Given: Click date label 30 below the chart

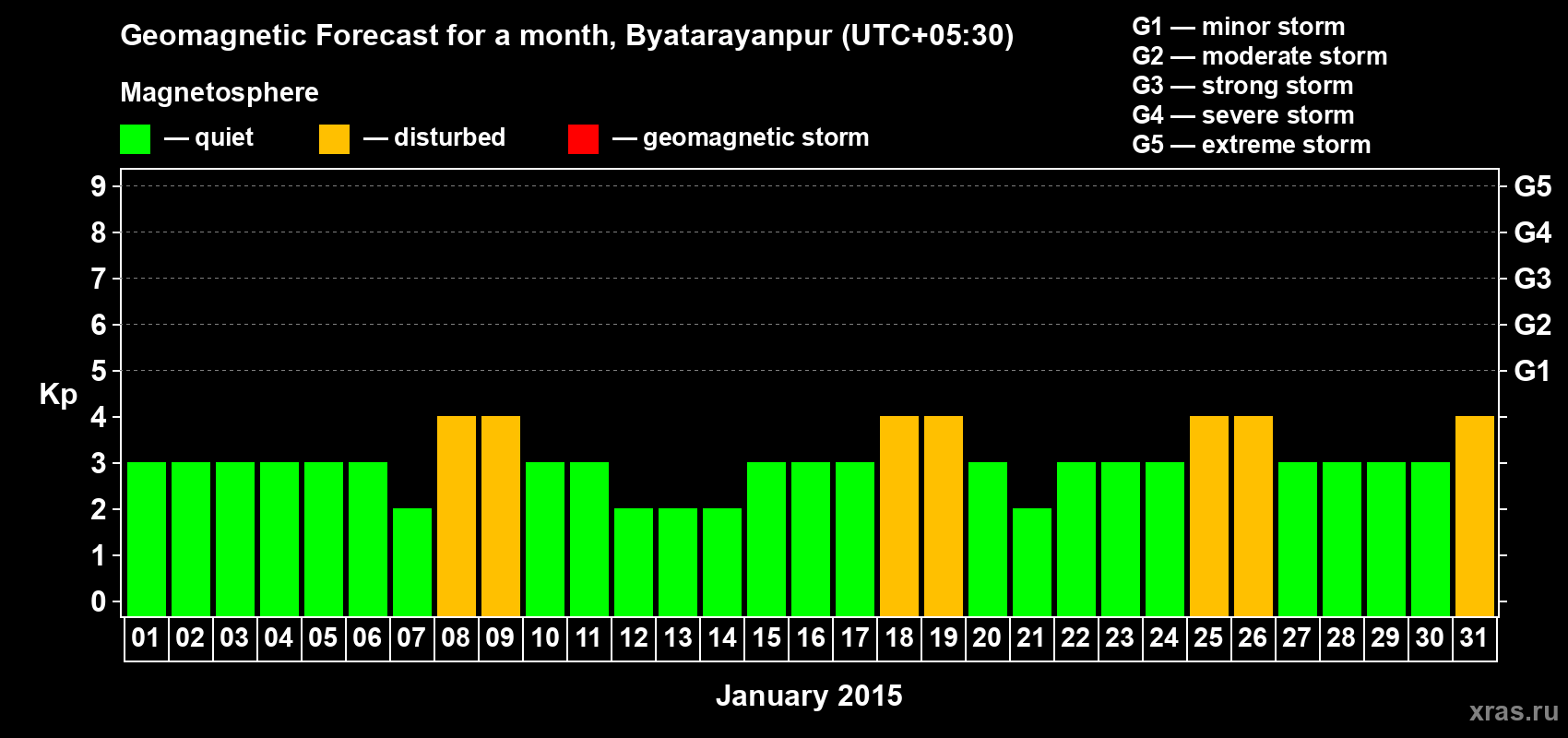Looking at the screenshot, I should 1430,637.
